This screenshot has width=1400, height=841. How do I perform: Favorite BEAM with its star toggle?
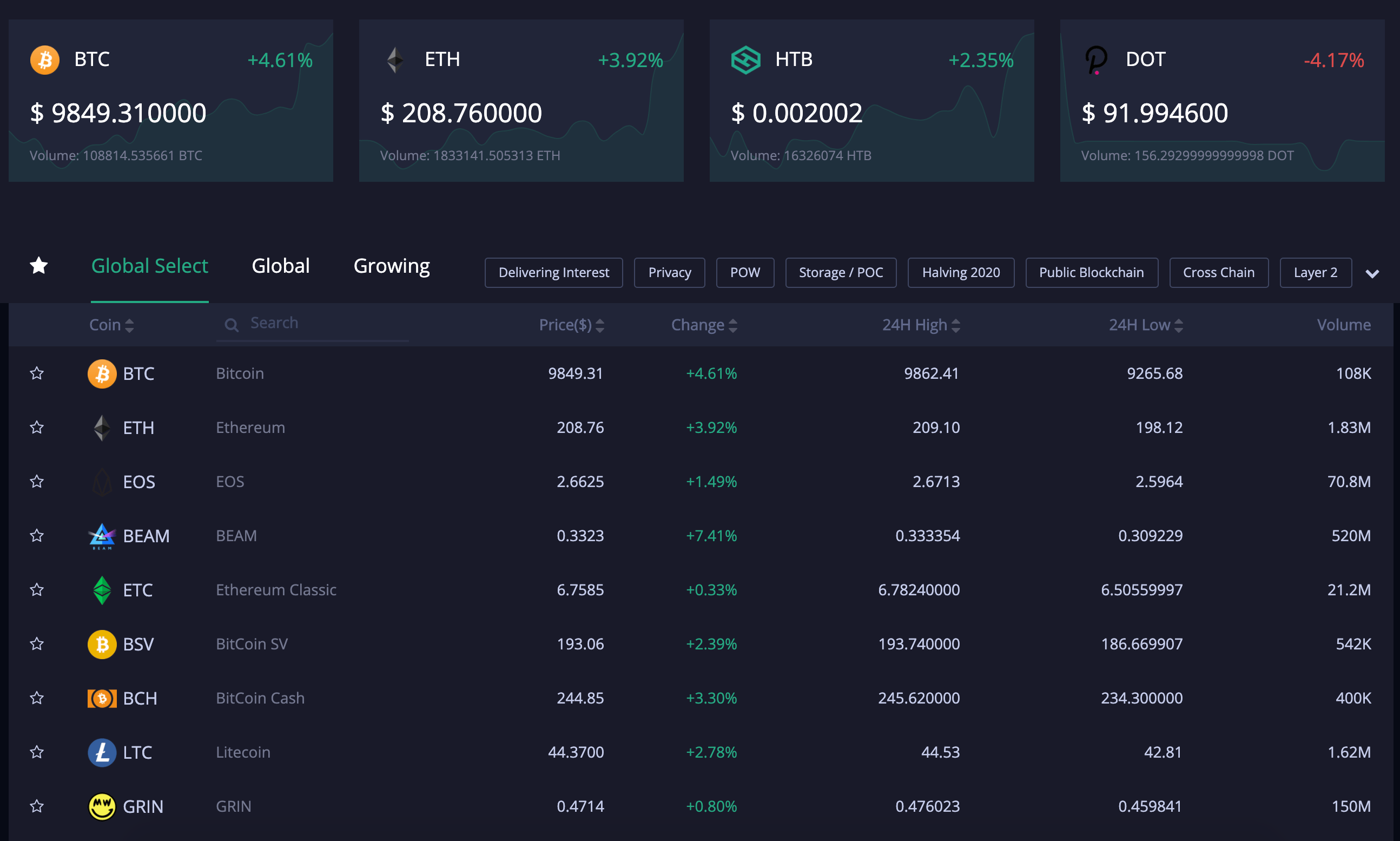pyautogui.click(x=37, y=535)
